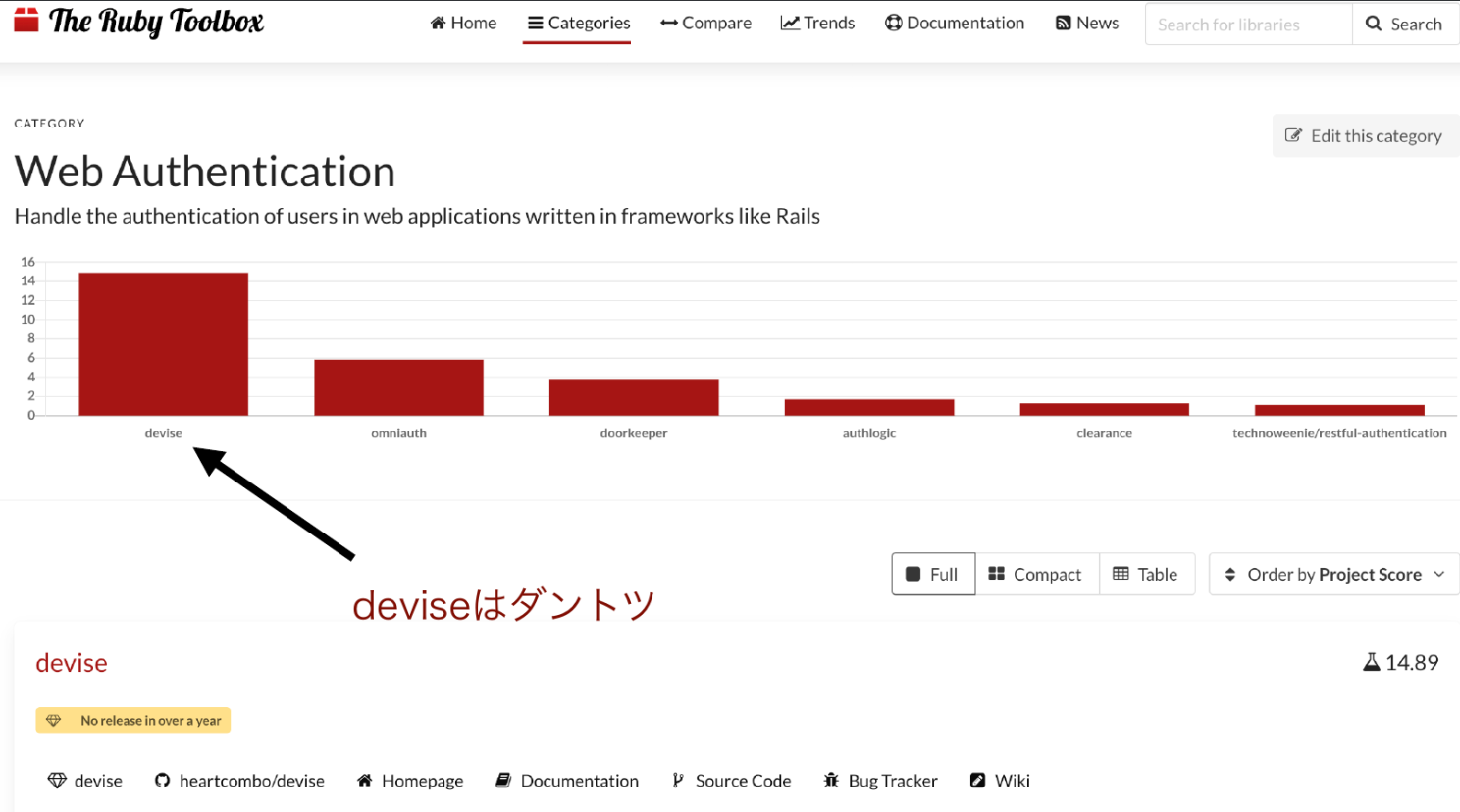This screenshot has width=1460, height=812.
Task: Click the Ruby Toolbox red box logo
Action: coord(26,21)
